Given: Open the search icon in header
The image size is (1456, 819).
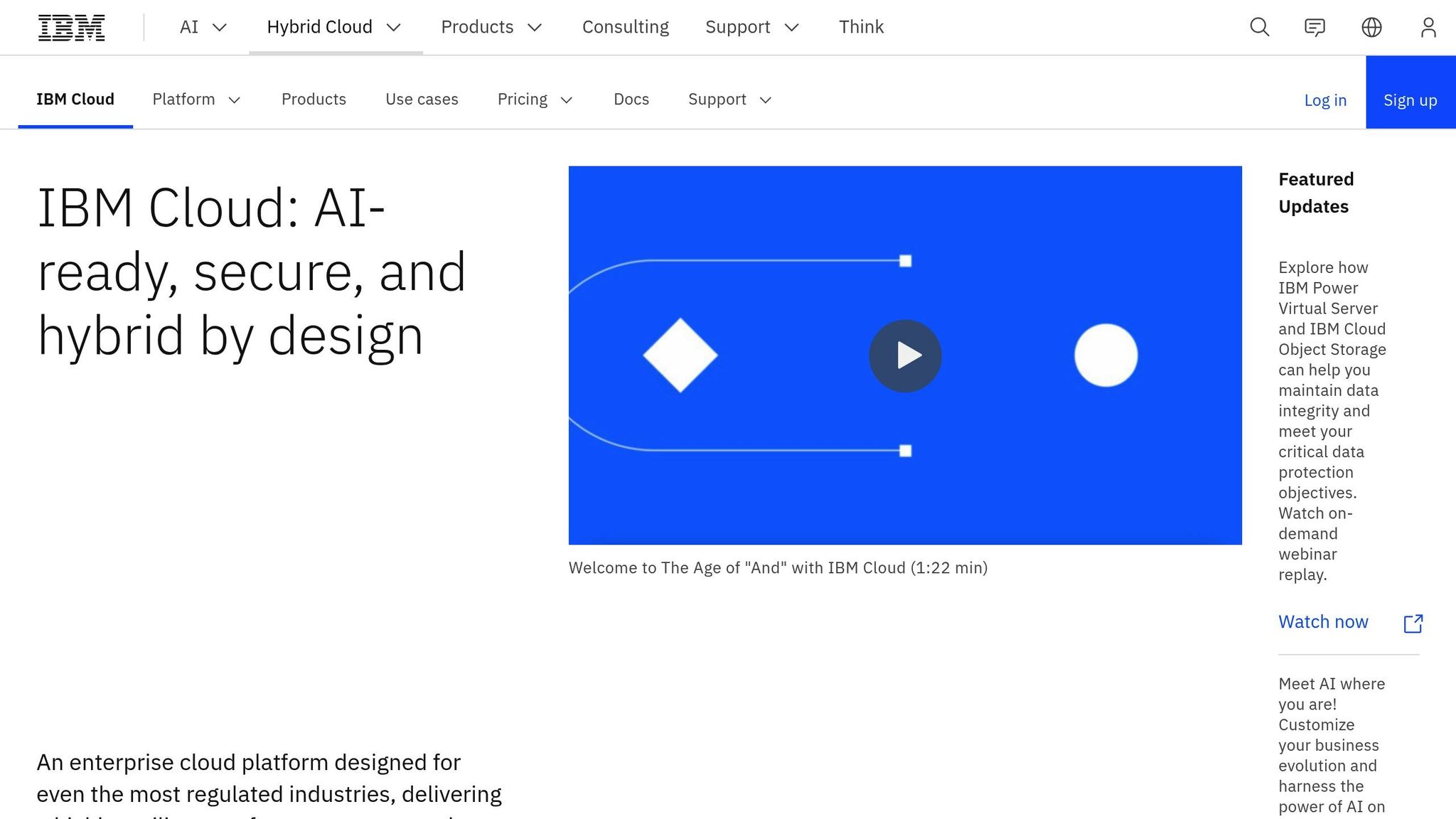Looking at the screenshot, I should pos(1259,27).
